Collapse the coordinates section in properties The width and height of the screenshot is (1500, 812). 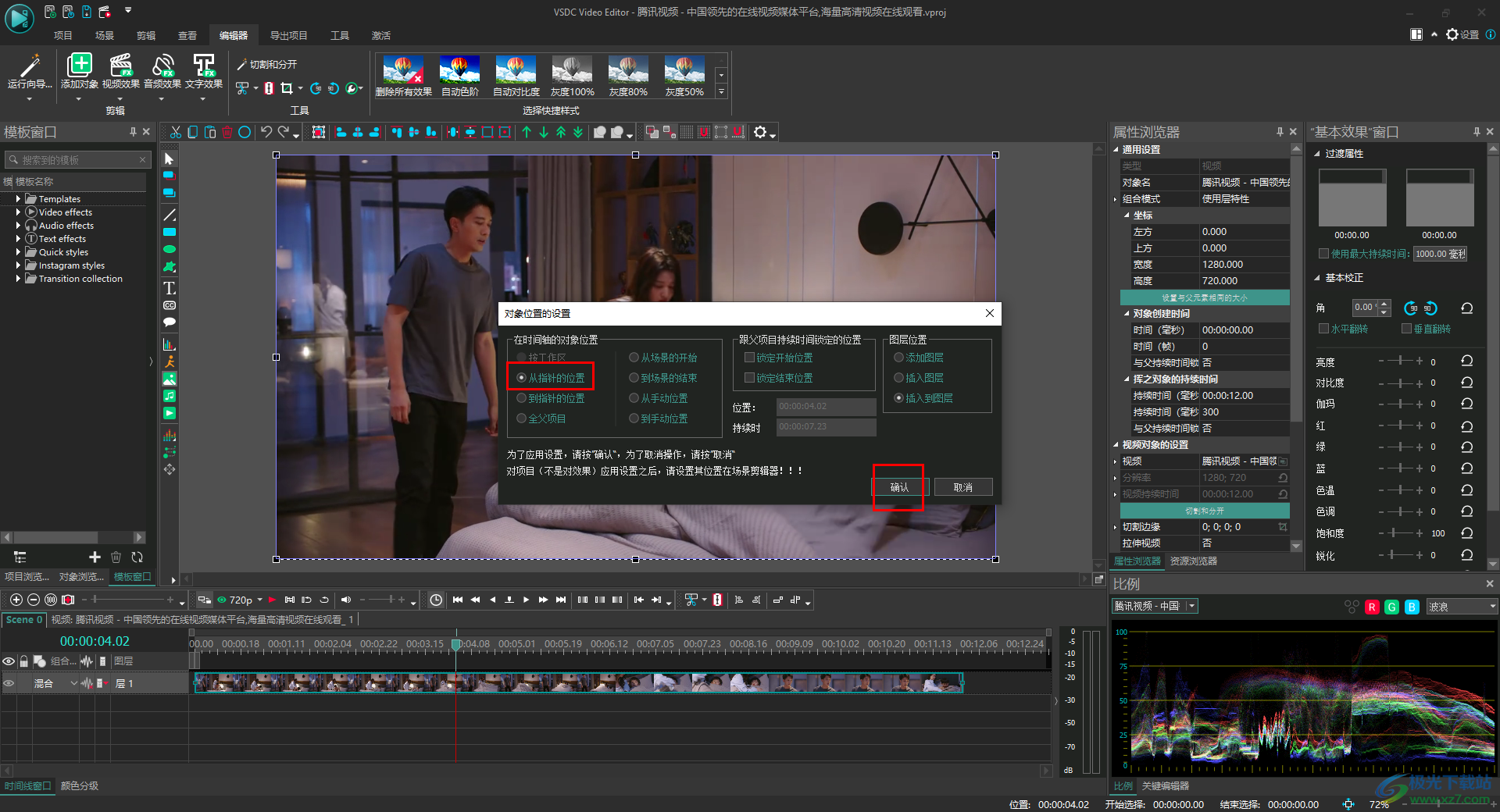pyautogui.click(x=1127, y=215)
